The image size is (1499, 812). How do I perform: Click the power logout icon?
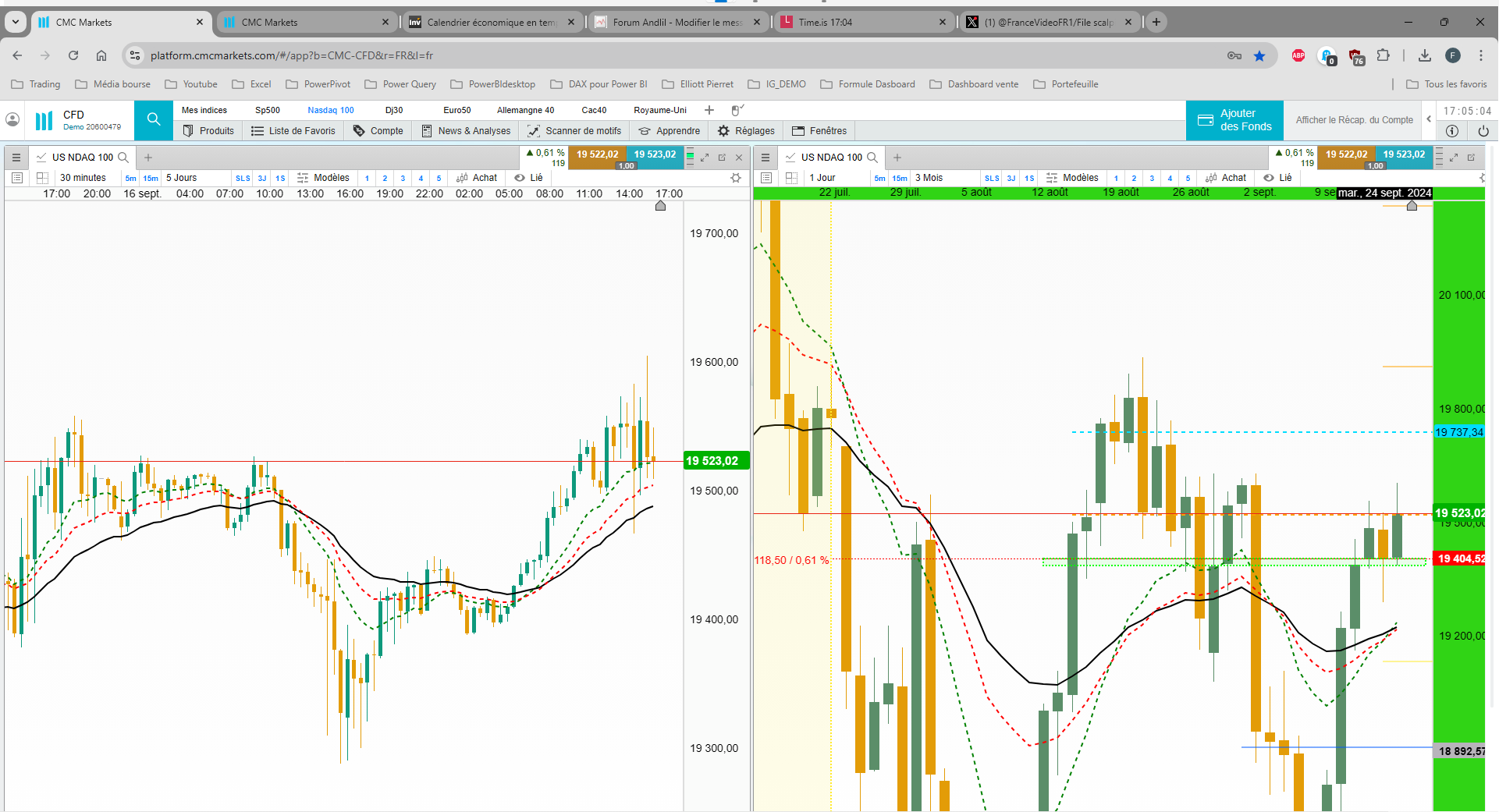(1483, 131)
